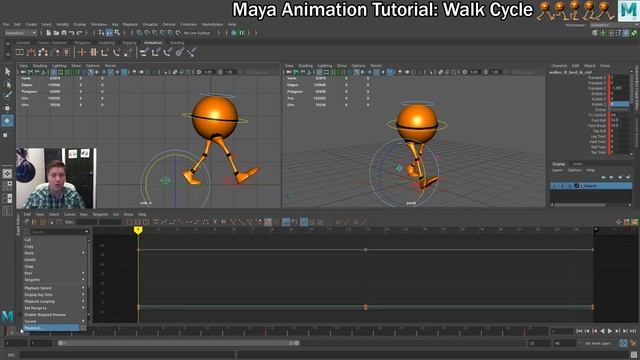
Task: Open Curves menu in Graph Editor
Action: point(69,214)
